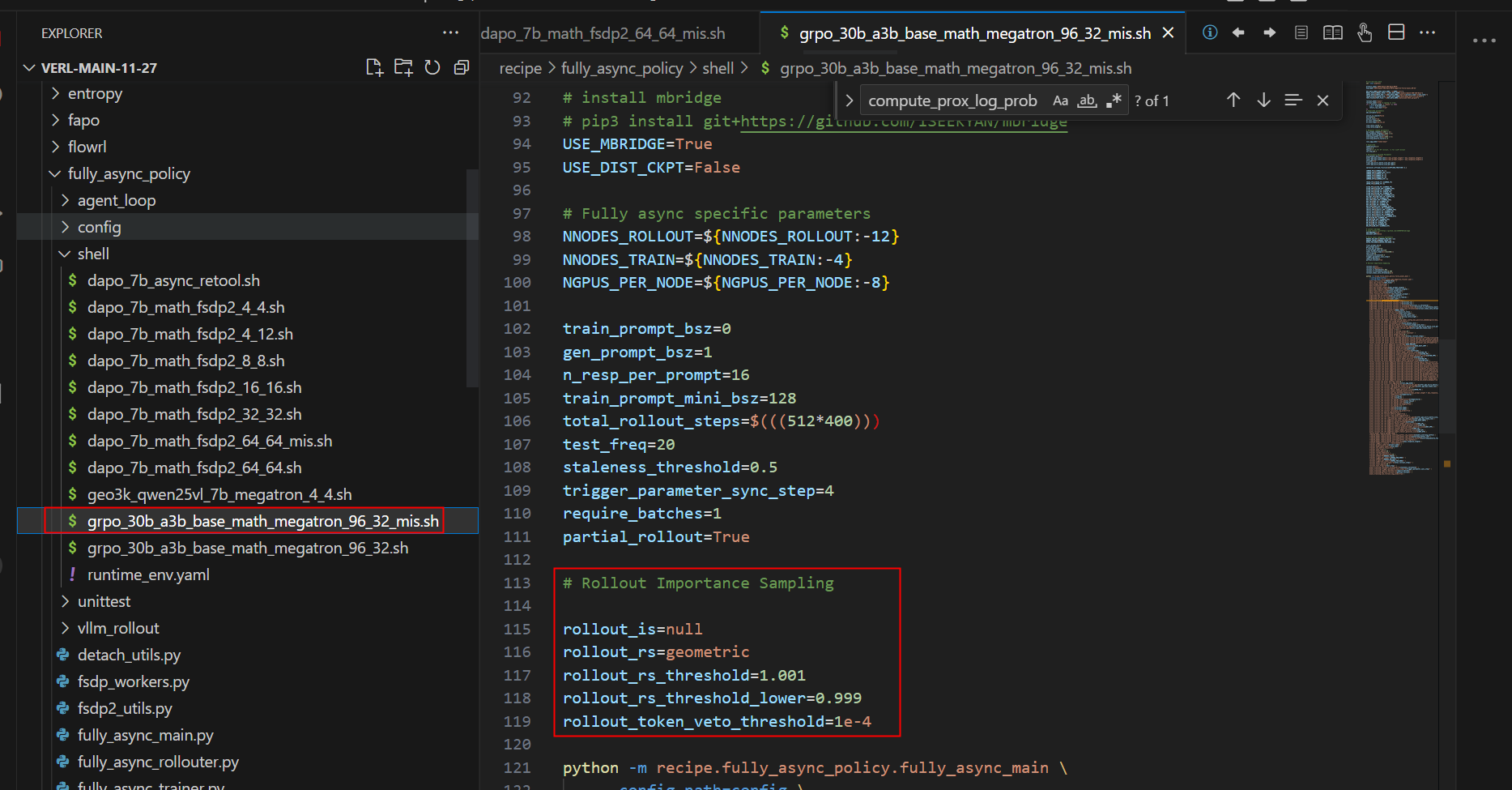Open dapo_7b_async_retool.sh
The width and height of the screenshot is (1512, 790).
click(x=173, y=280)
